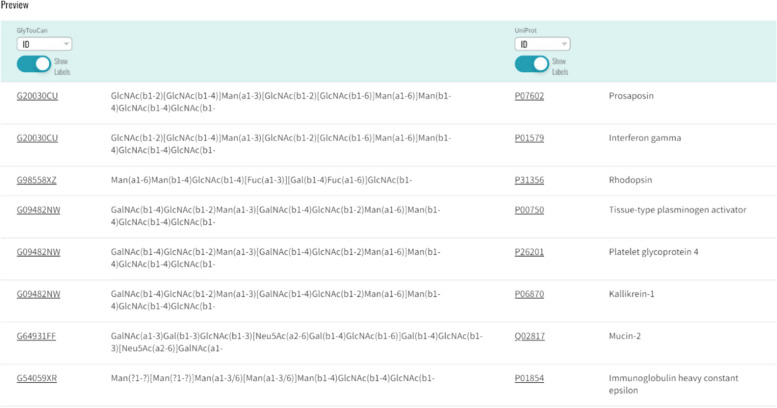Toggle the GlyTouCan Show Labels switch
Viewport: 777px width, 408px height.
point(33,64)
